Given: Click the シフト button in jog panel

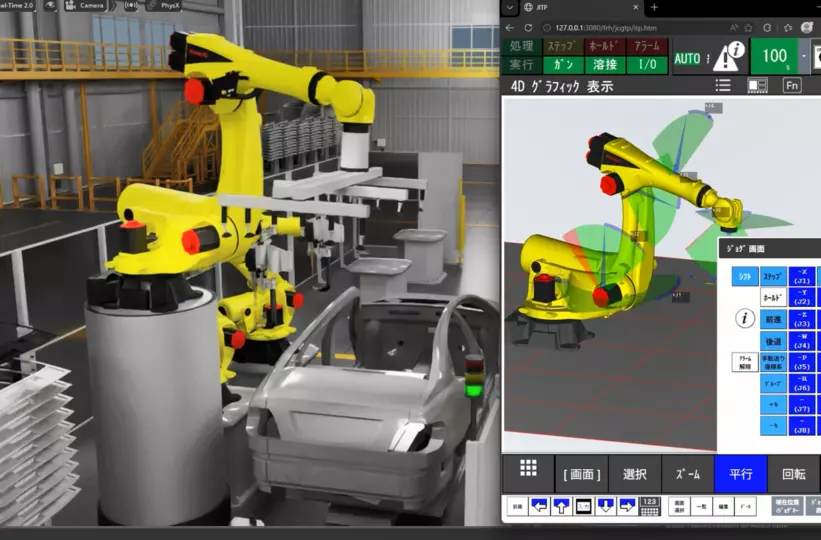Looking at the screenshot, I should pos(745,276).
